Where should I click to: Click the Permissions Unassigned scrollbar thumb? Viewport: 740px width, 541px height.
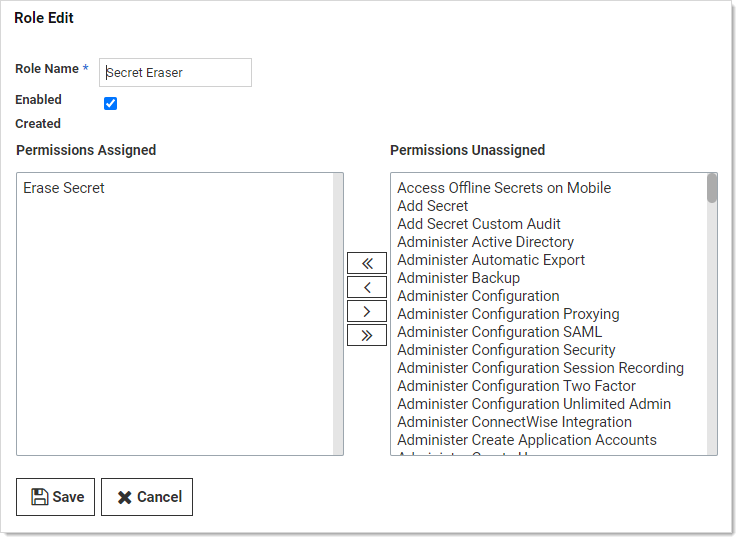(712, 188)
